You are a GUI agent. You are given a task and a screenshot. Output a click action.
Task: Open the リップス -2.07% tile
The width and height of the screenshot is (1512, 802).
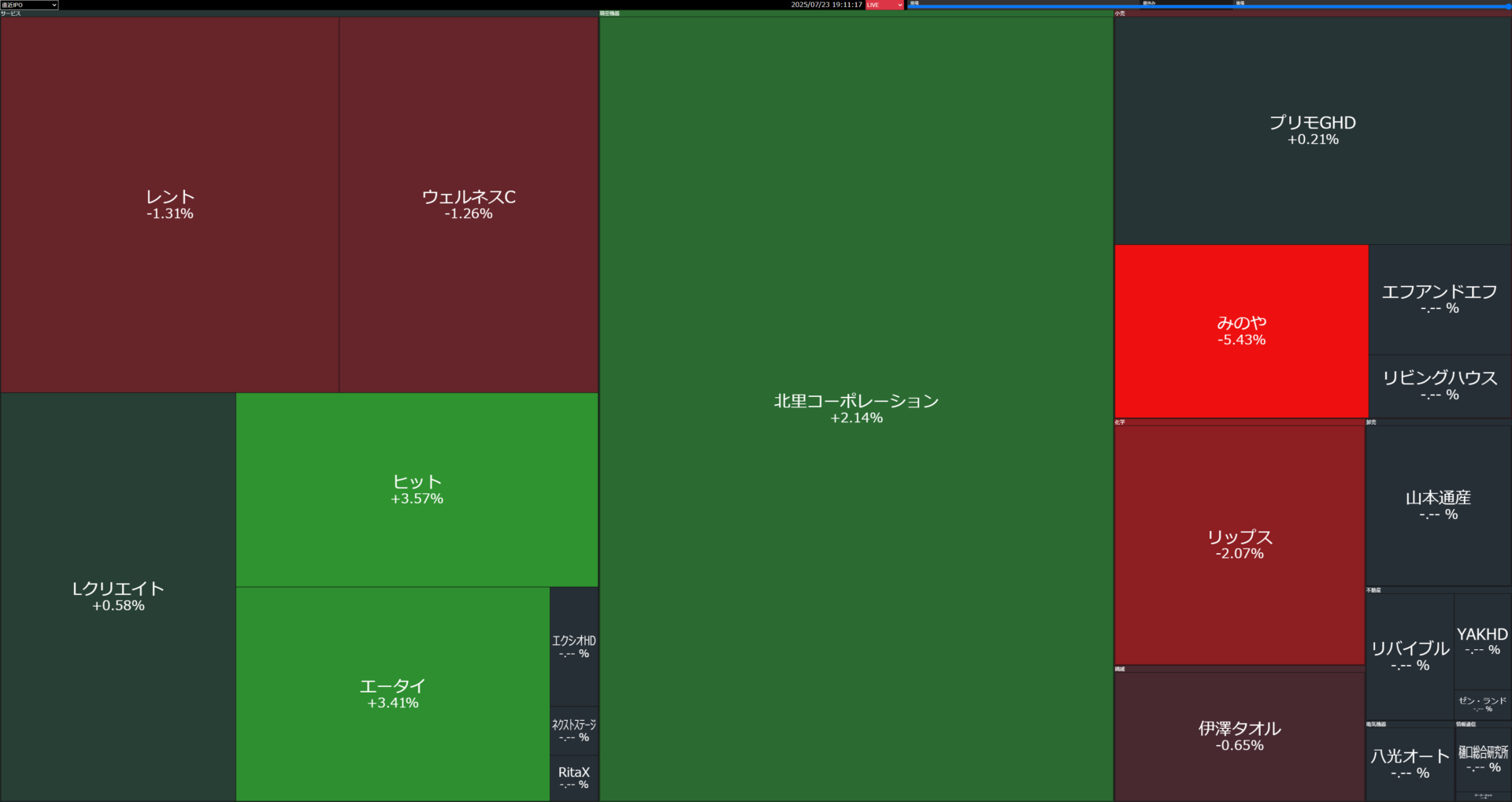[x=1240, y=545]
